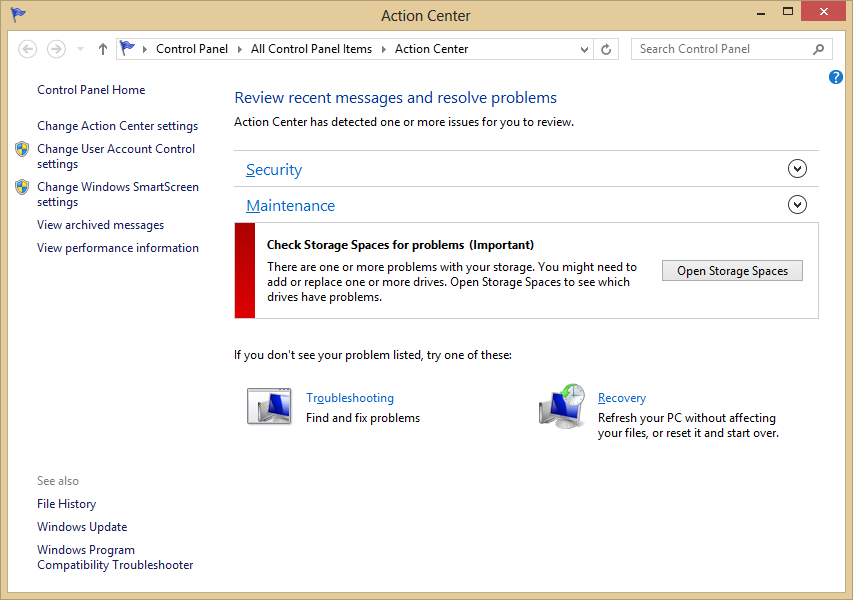Open File History under See also
853x600 pixels.
point(66,504)
